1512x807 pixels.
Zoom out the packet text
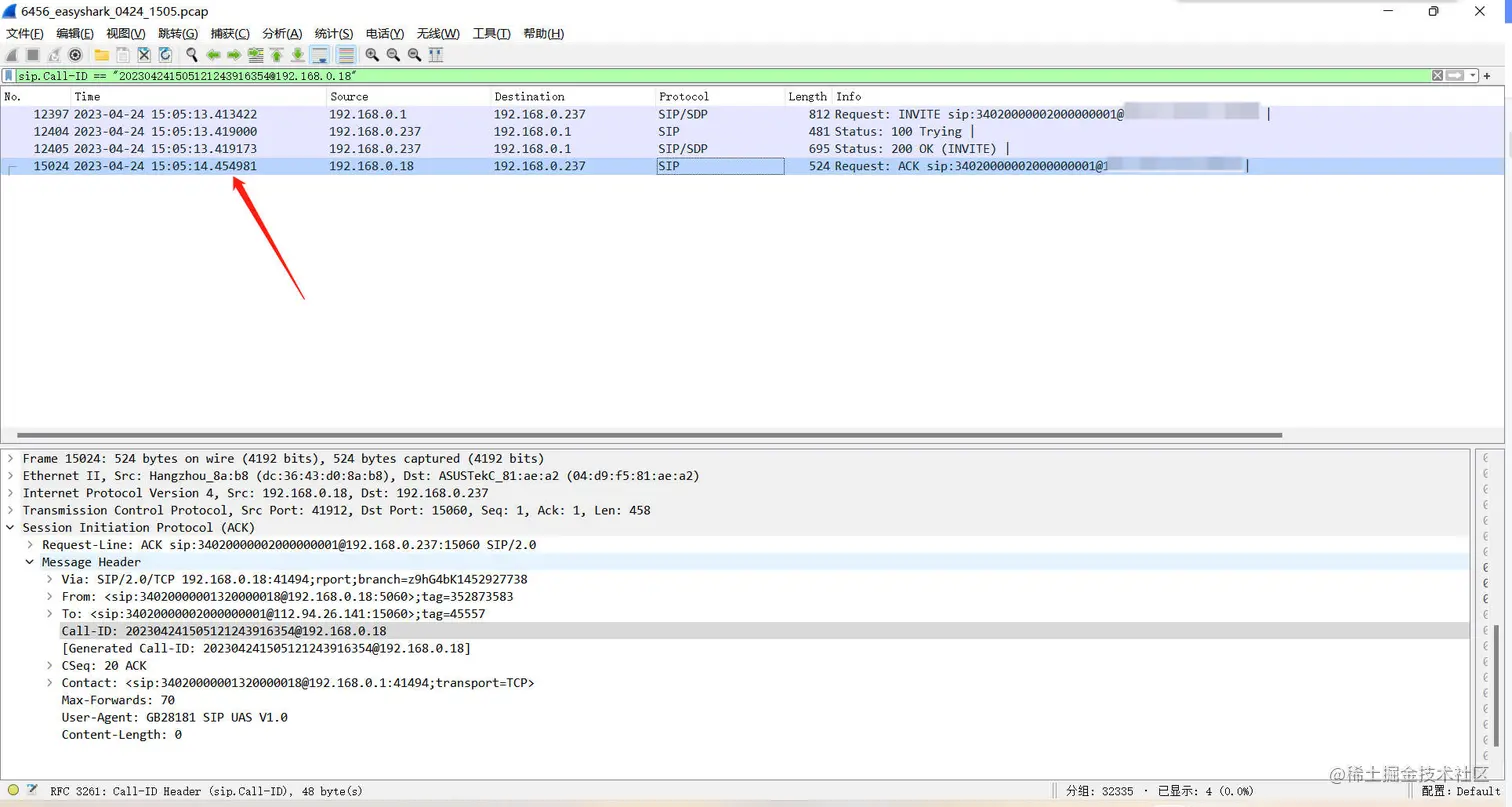[393, 55]
